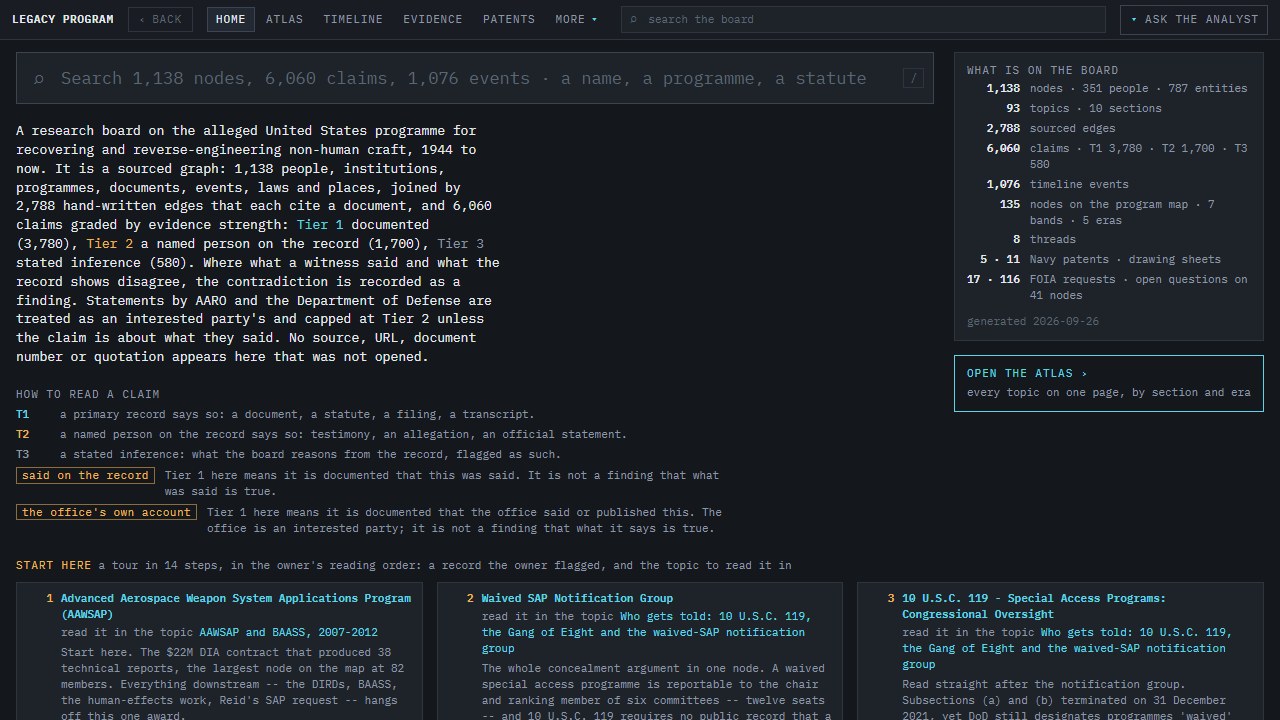Viewport: 1280px width, 720px height.
Task: Click the 'HOW TO READ A CLAIM' heading
Action: [x=88, y=394]
